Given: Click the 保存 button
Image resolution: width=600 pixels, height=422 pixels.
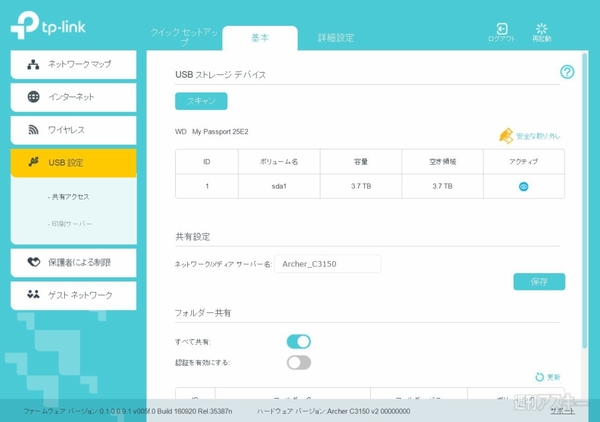Looking at the screenshot, I should (539, 282).
